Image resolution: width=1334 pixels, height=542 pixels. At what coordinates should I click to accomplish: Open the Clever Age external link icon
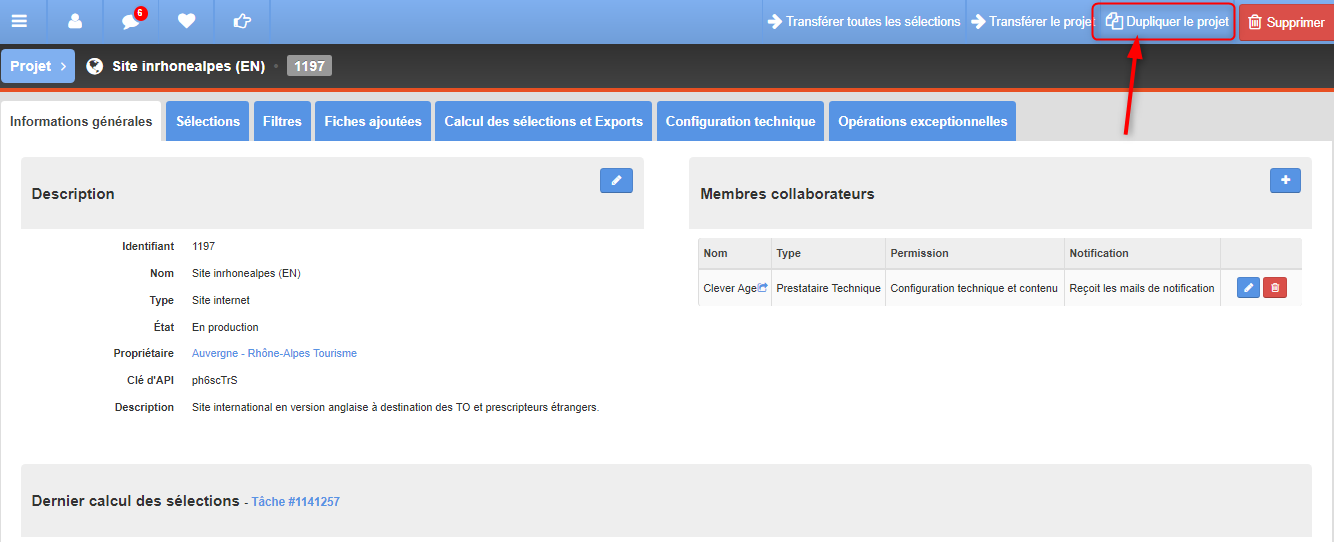(x=763, y=288)
